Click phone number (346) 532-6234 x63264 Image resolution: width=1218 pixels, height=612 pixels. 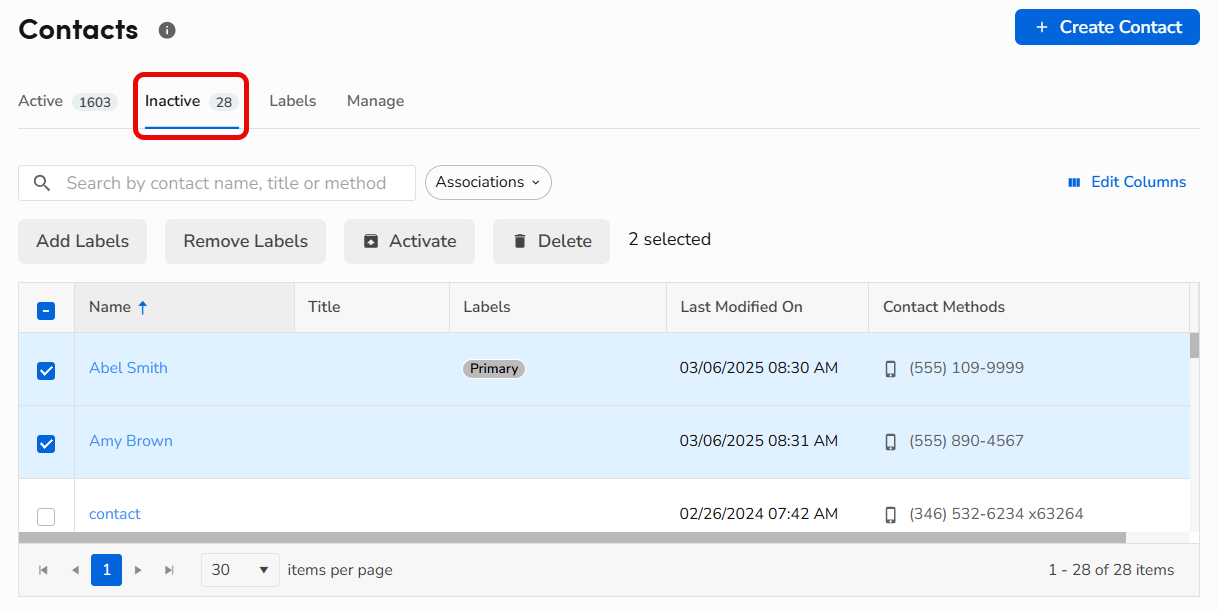tap(996, 514)
